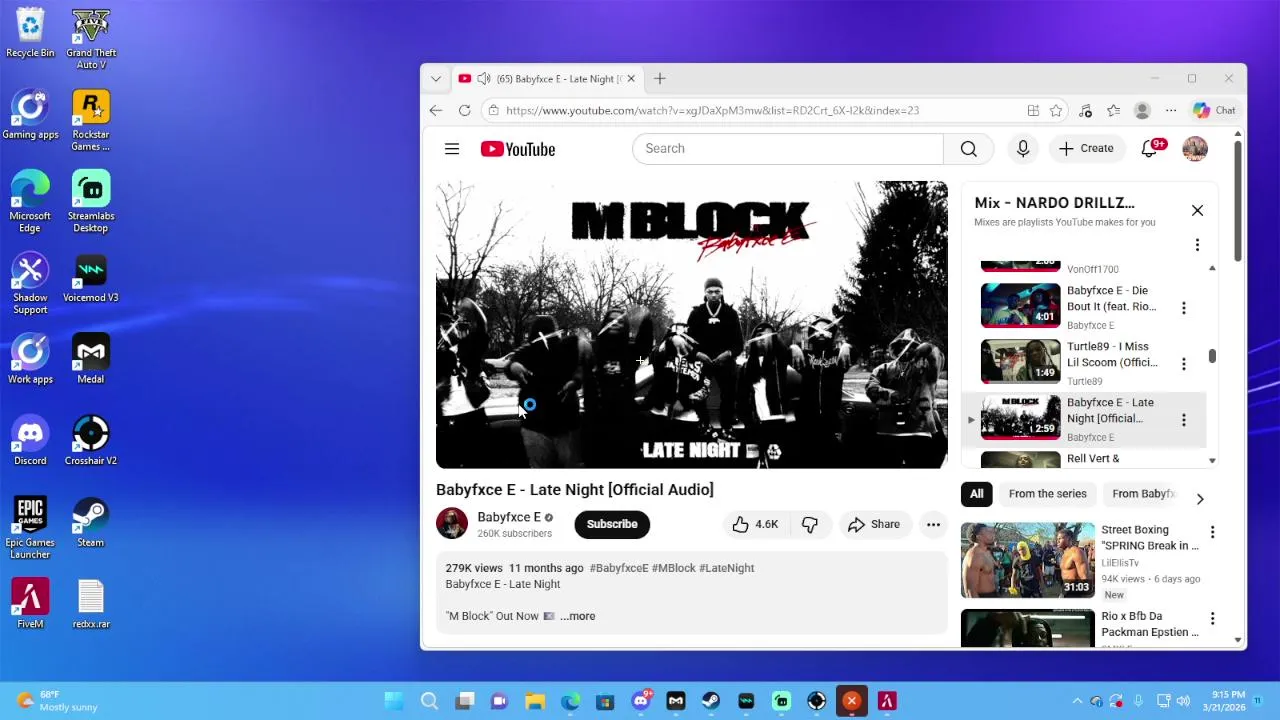Image resolution: width=1280 pixels, height=720 pixels.
Task: Go to the YouTube home logo
Action: click(517, 149)
